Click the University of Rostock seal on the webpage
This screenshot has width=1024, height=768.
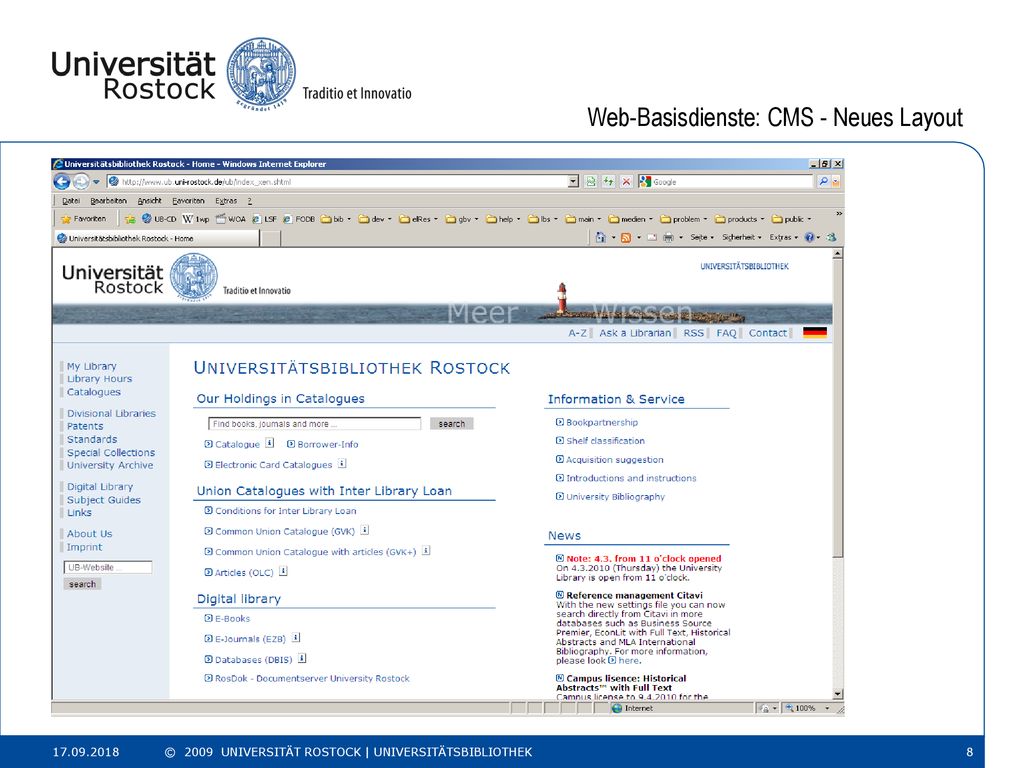193,277
